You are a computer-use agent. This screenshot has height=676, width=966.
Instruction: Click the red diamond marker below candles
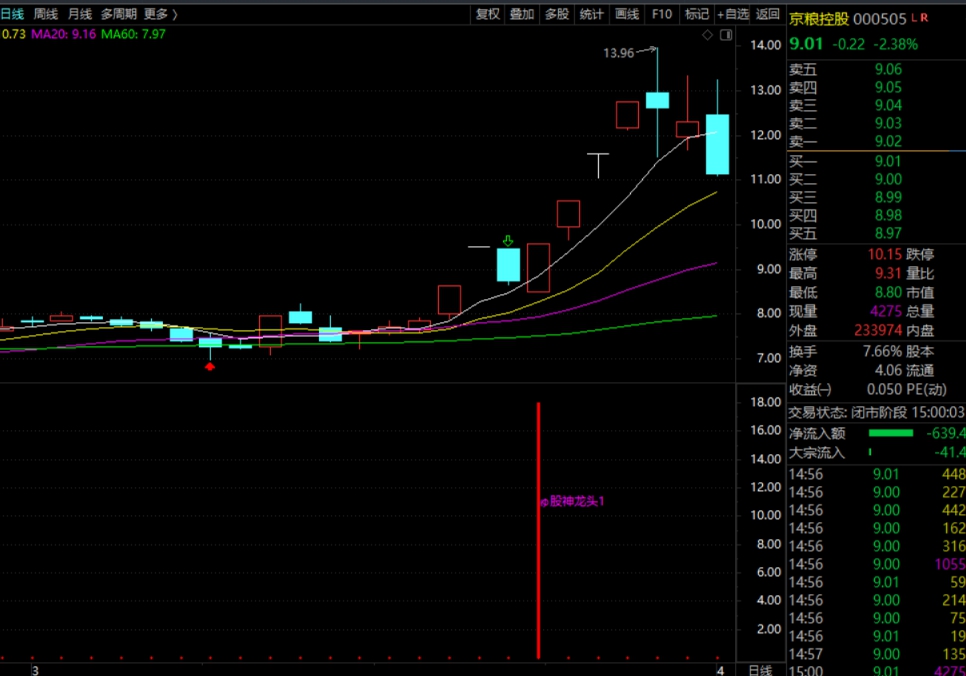(x=210, y=367)
